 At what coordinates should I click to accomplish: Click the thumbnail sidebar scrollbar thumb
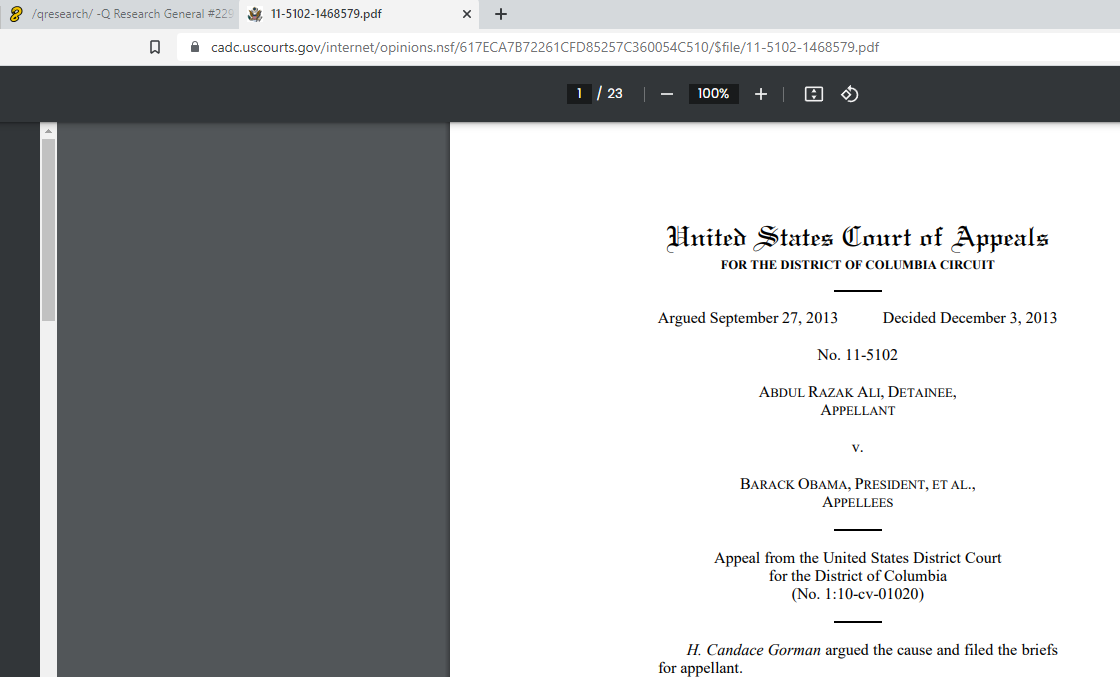pyautogui.click(x=48, y=229)
